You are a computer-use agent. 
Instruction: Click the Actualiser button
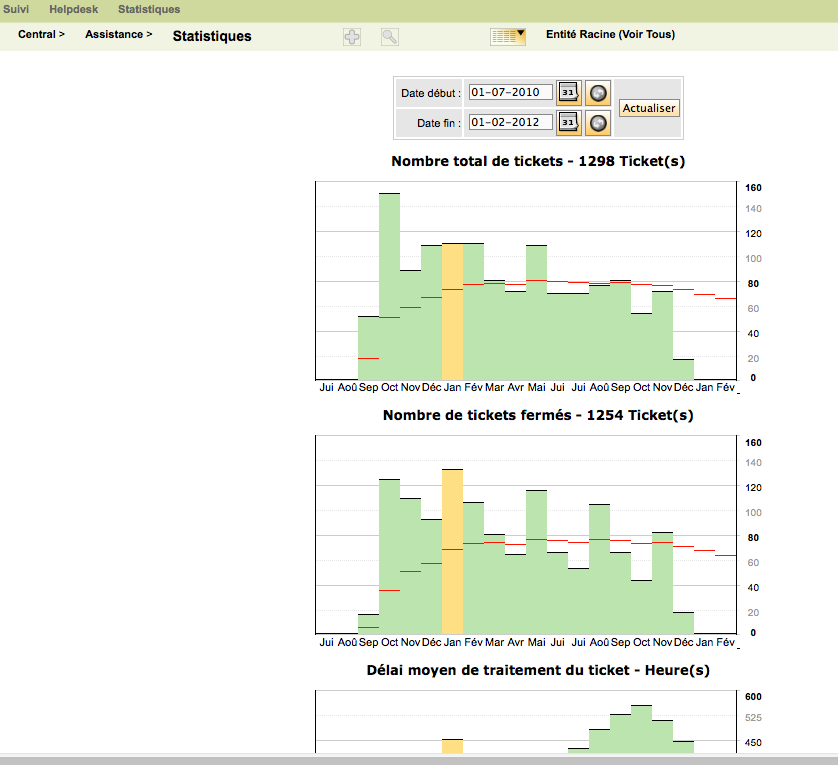coord(649,108)
